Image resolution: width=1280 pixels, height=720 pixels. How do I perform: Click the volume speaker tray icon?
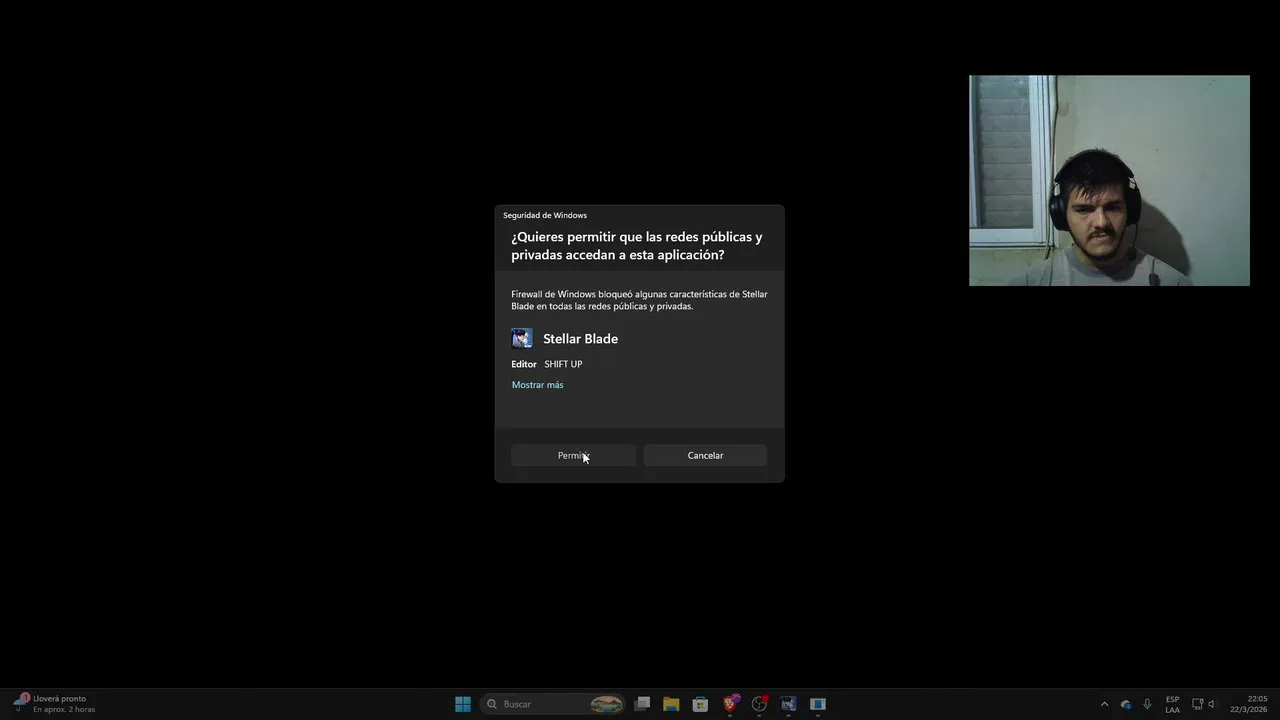pyautogui.click(x=1212, y=704)
